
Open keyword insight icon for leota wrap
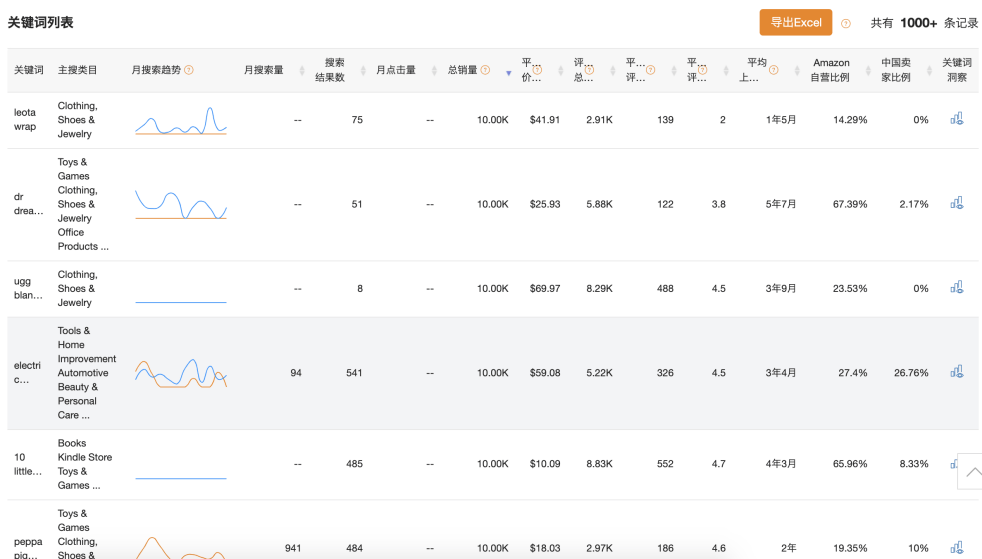957,119
